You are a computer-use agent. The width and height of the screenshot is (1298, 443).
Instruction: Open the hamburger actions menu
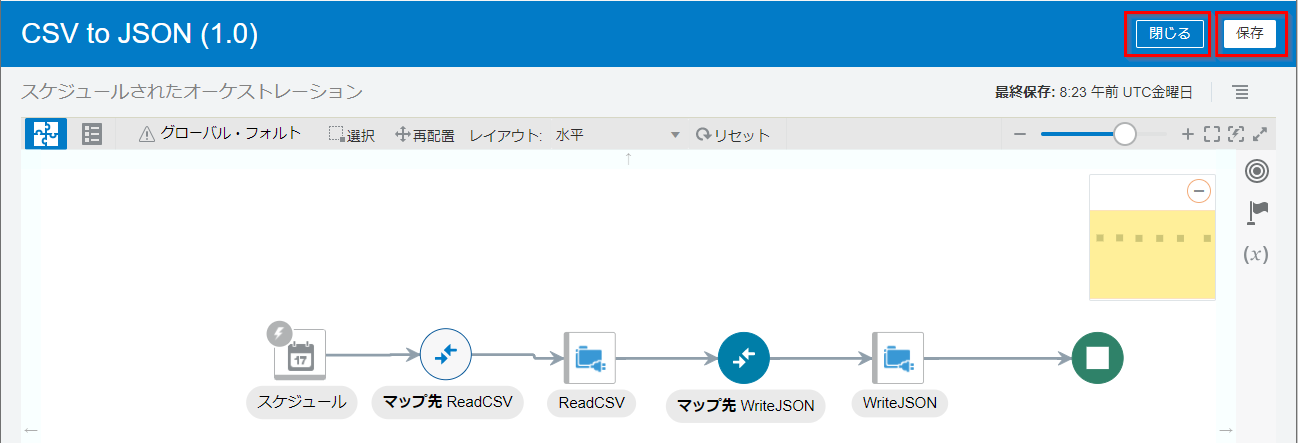click(x=1241, y=92)
